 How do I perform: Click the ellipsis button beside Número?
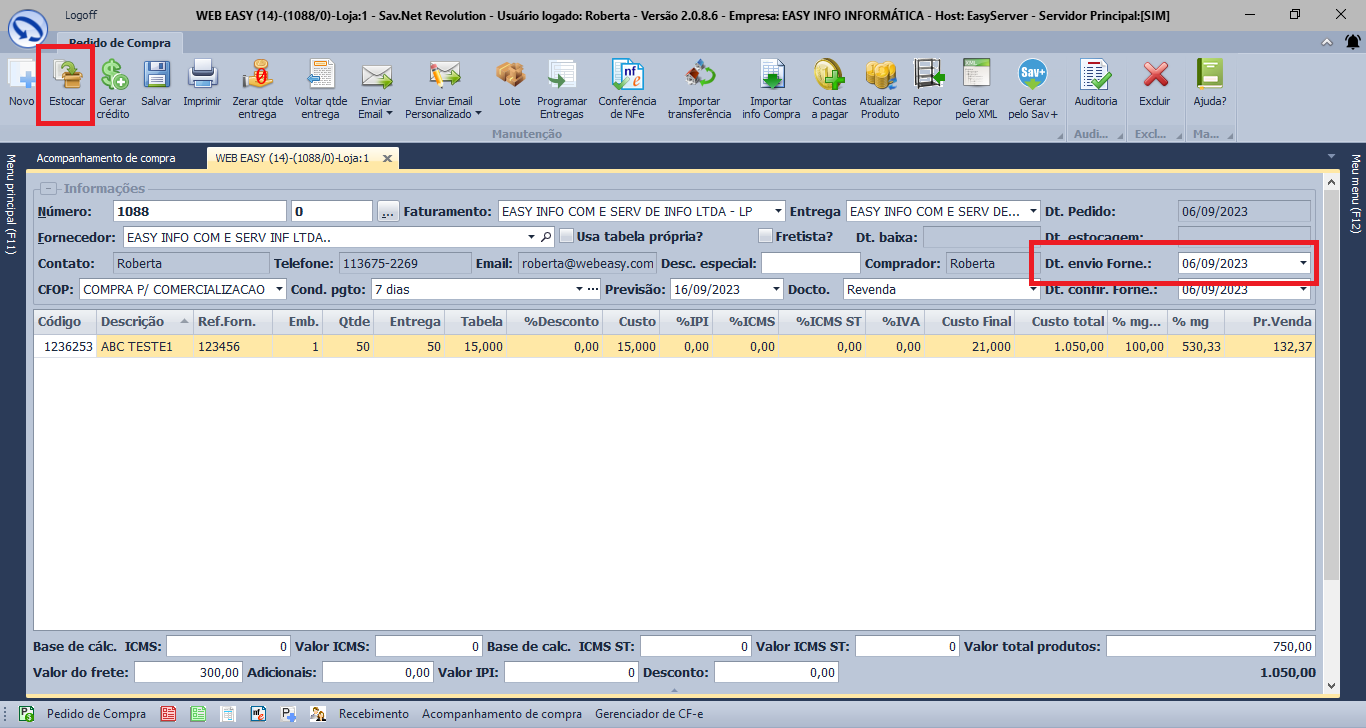coord(388,211)
